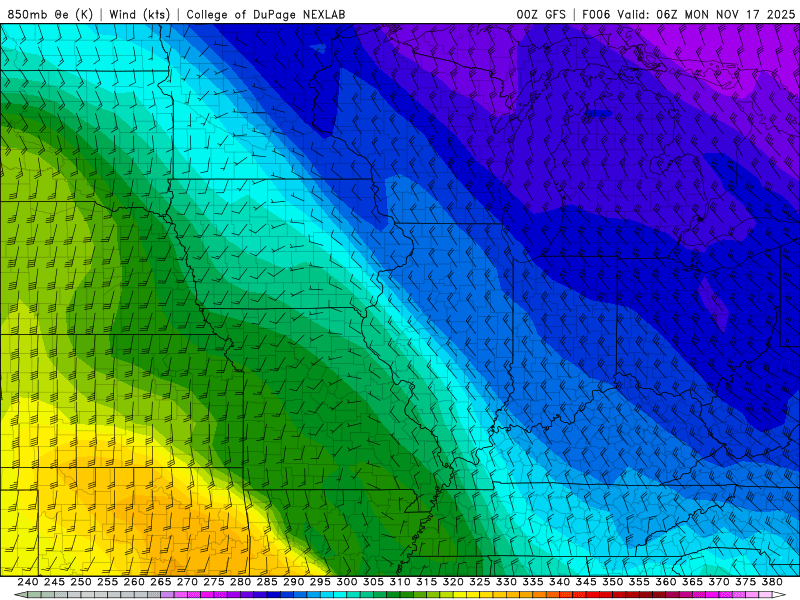This screenshot has height=600, width=800.
Task: Click the 'Wind (kts)' header label
Action: coord(139,14)
